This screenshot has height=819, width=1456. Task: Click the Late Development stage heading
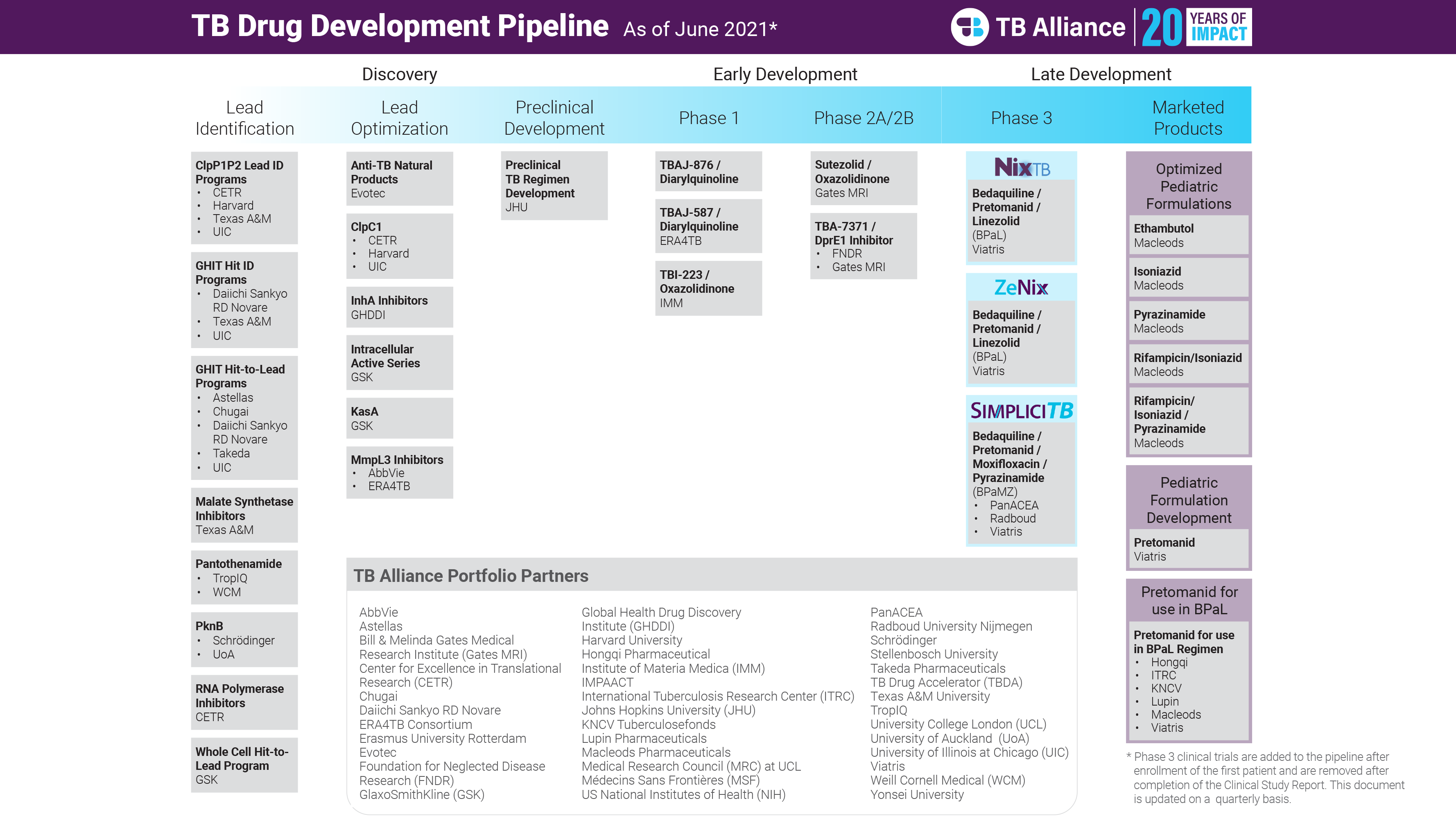(1101, 74)
